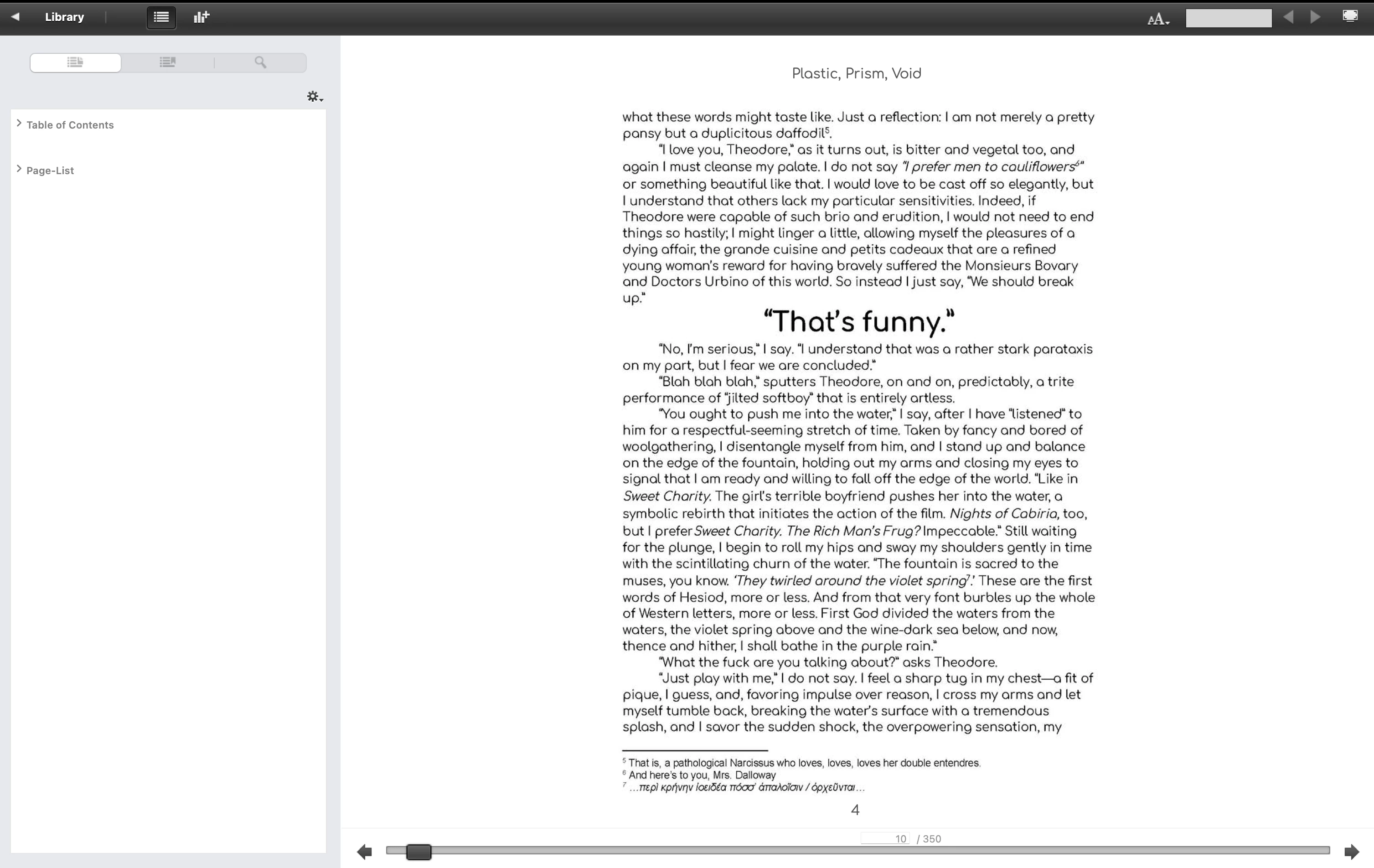This screenshot has height=868, width=1374.
Task: Click the Page-List label
Action: tap(50, 170)
